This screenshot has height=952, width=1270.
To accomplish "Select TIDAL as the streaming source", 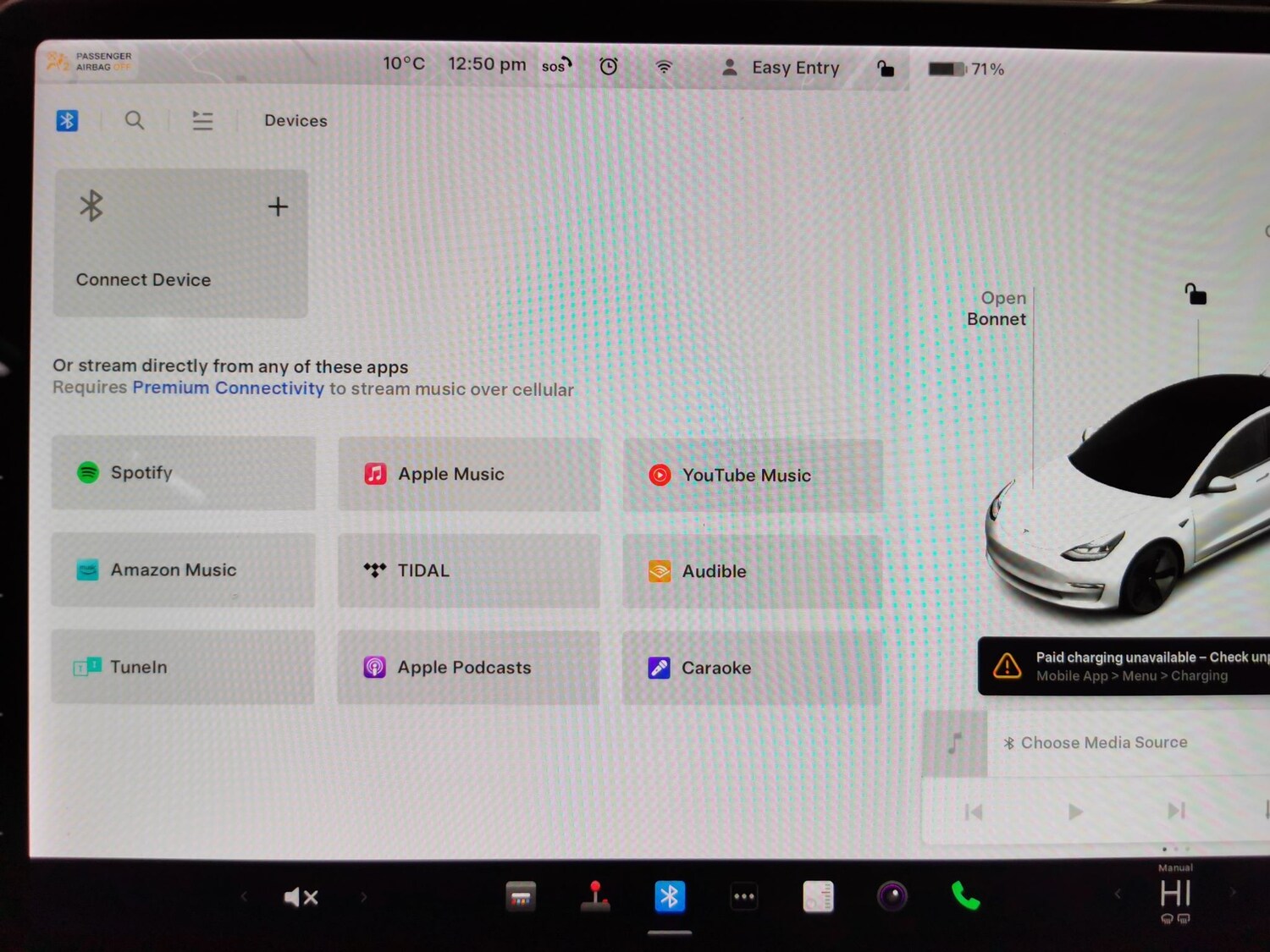I will tap(469, 570).
